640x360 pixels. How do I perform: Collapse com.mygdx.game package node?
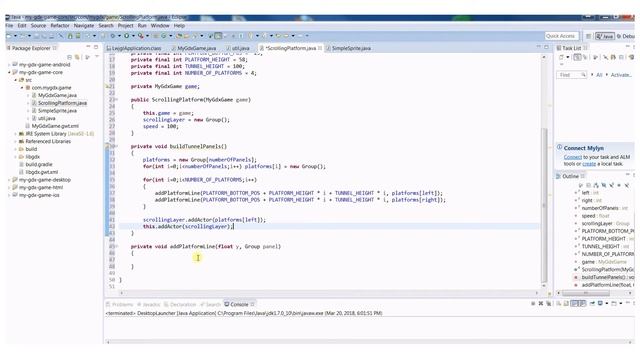click(22, 88)
